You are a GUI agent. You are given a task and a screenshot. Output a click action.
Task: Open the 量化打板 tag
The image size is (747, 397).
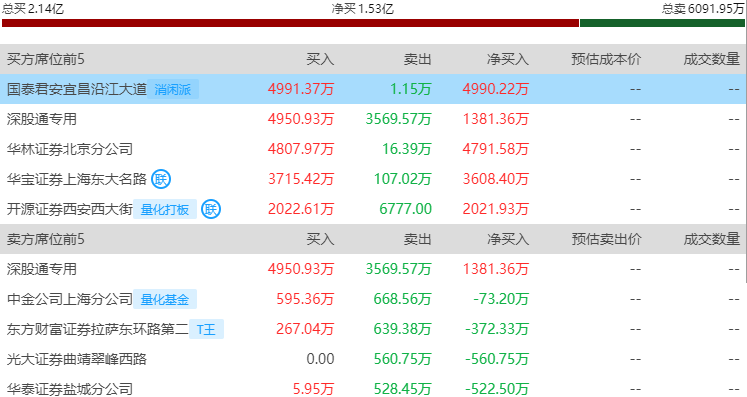[x=165, y=209]
